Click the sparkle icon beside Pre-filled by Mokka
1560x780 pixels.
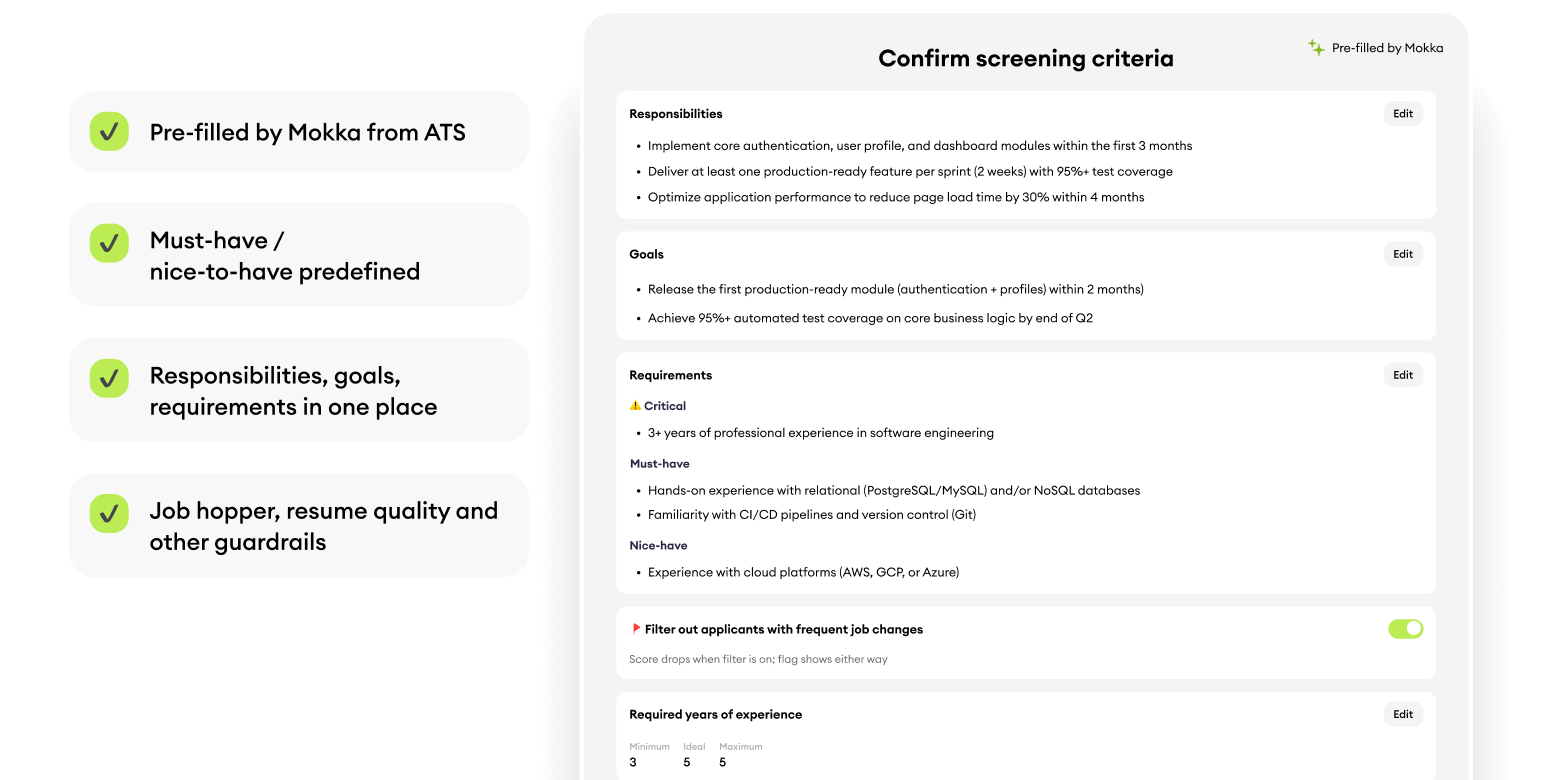point(1315,47)
